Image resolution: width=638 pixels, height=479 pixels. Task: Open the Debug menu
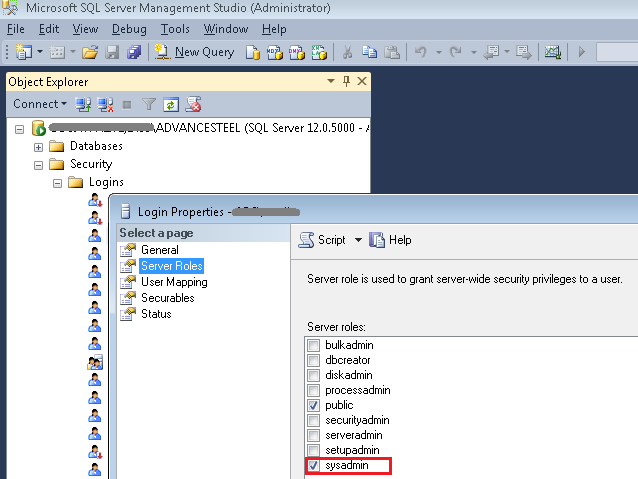click(129, 29)
